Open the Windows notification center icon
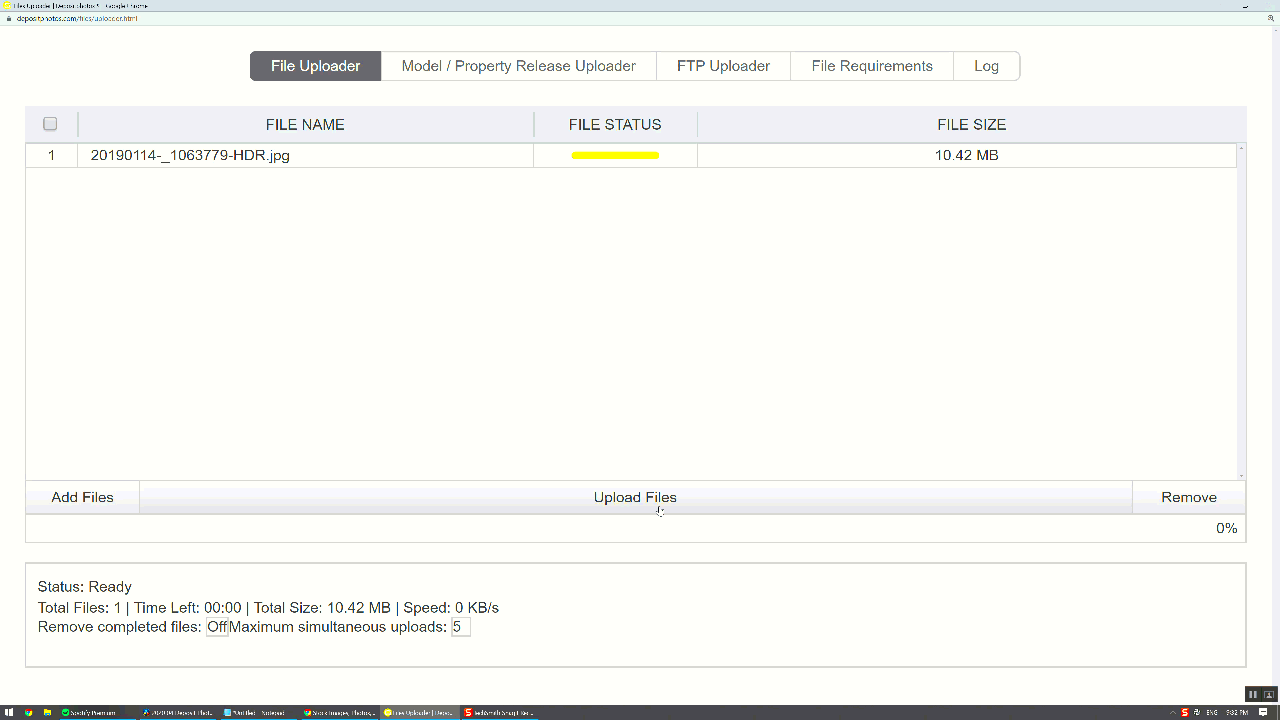This screenshot has height=720, width=1280. click(x=1263, y=713)
